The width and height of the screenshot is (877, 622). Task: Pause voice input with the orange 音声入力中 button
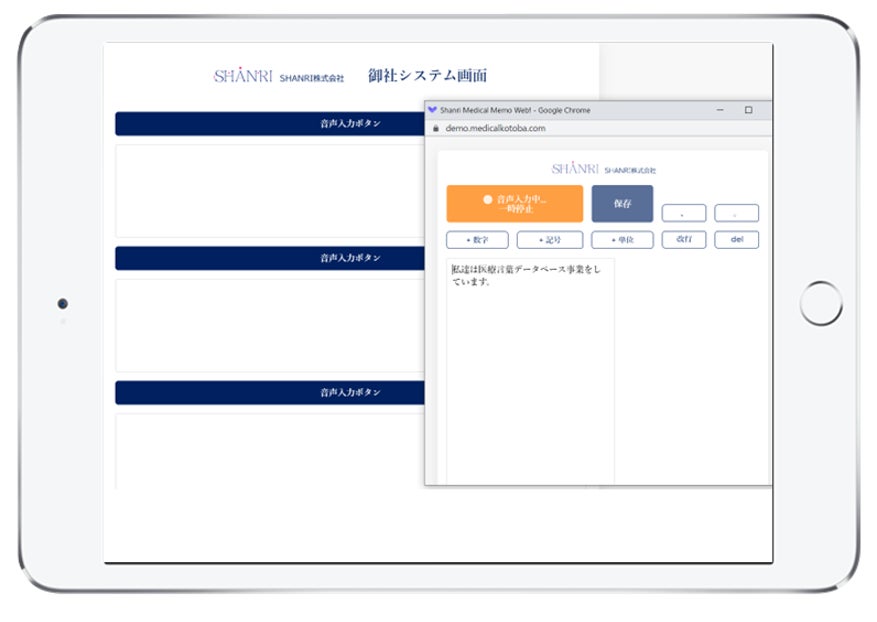(x=515, y=204)
